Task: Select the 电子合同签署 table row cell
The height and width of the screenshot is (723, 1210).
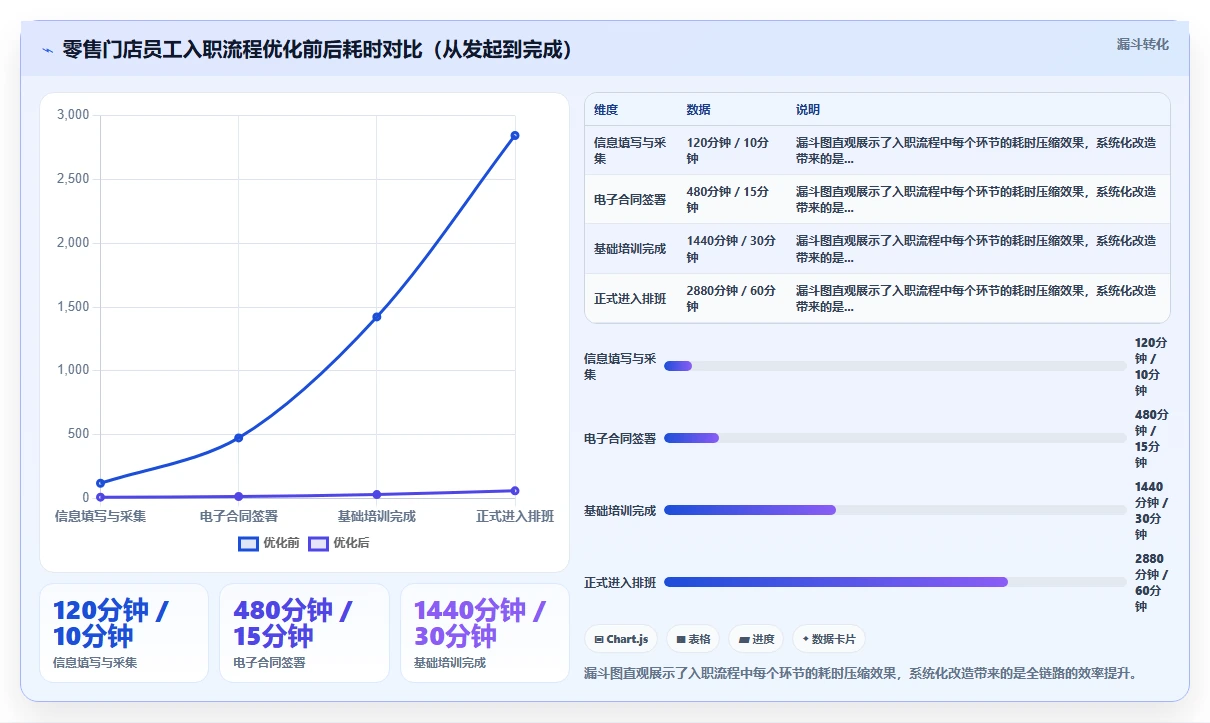Action: pyautogui.click(x=630, y=200)
